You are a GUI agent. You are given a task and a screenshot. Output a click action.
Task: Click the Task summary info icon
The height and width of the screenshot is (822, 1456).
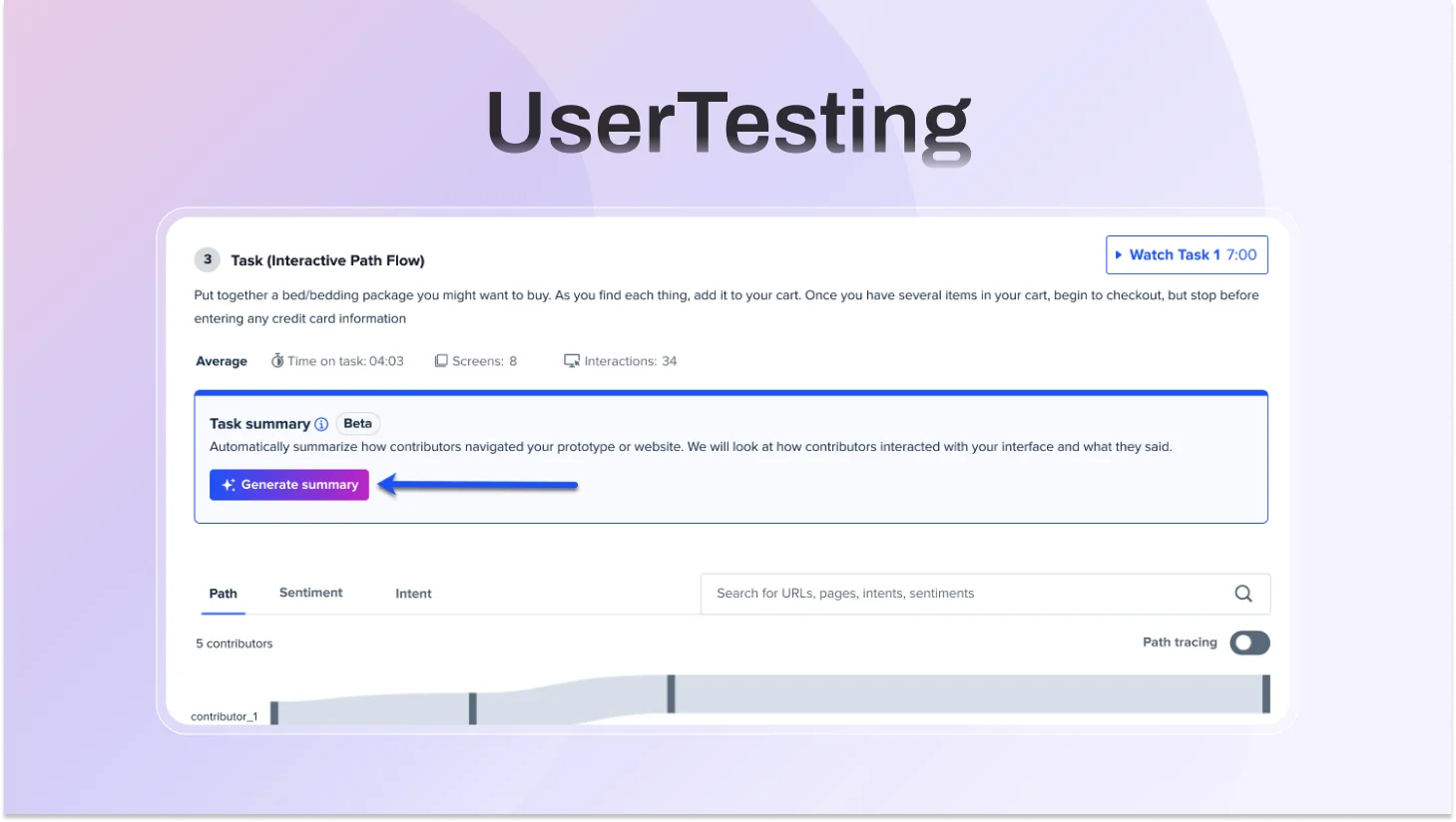click(x=321, y=424)
